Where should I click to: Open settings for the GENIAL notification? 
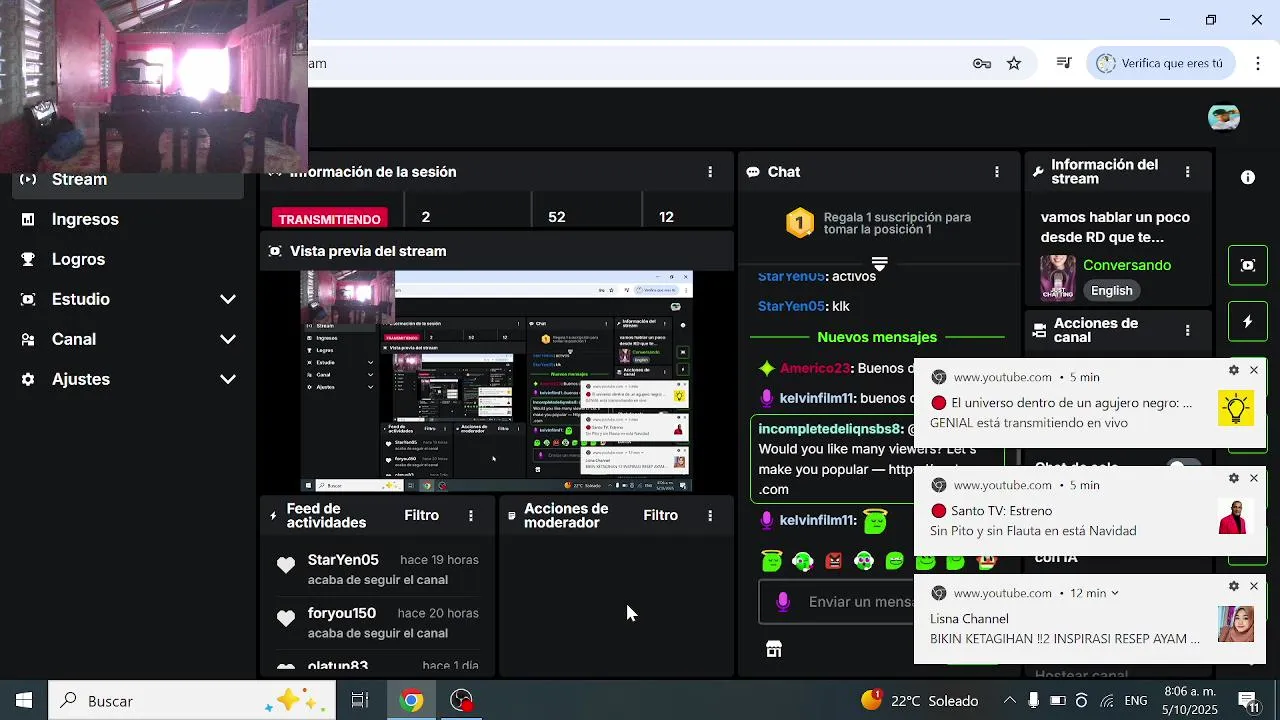click(x=1233, y=370)
